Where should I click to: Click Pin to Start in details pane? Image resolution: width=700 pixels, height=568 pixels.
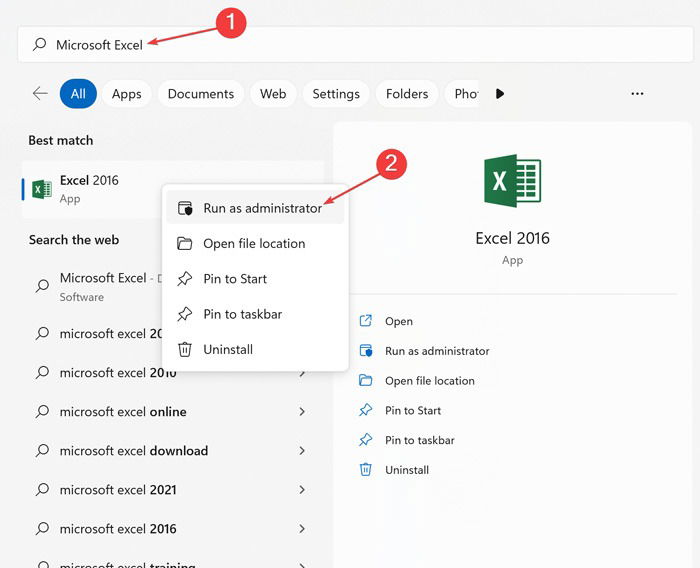click(x=413, y=410)
